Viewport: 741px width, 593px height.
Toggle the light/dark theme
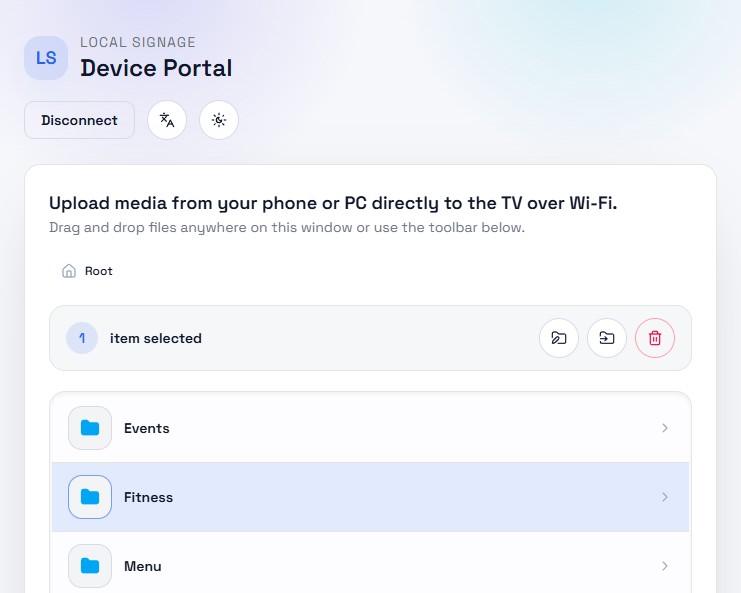(219, 120)
